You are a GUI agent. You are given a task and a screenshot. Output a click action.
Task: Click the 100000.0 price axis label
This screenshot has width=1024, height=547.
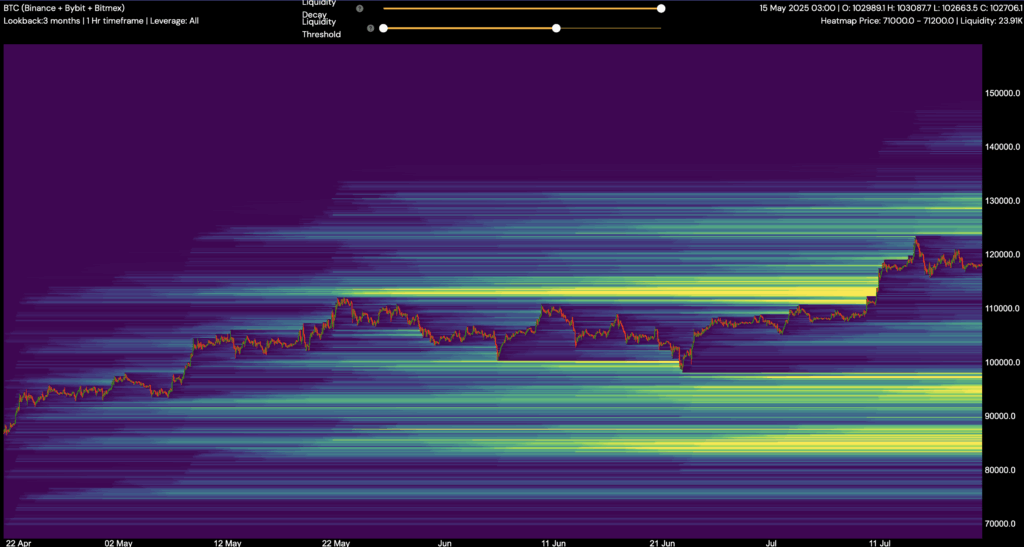coord(1002,362)
